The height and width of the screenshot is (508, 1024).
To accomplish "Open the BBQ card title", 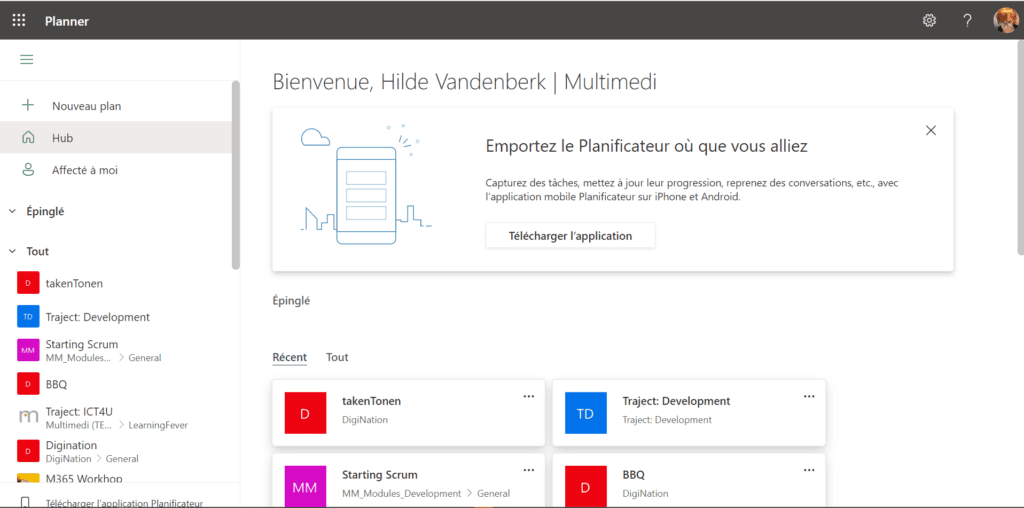I will click(x=633, y=475).
